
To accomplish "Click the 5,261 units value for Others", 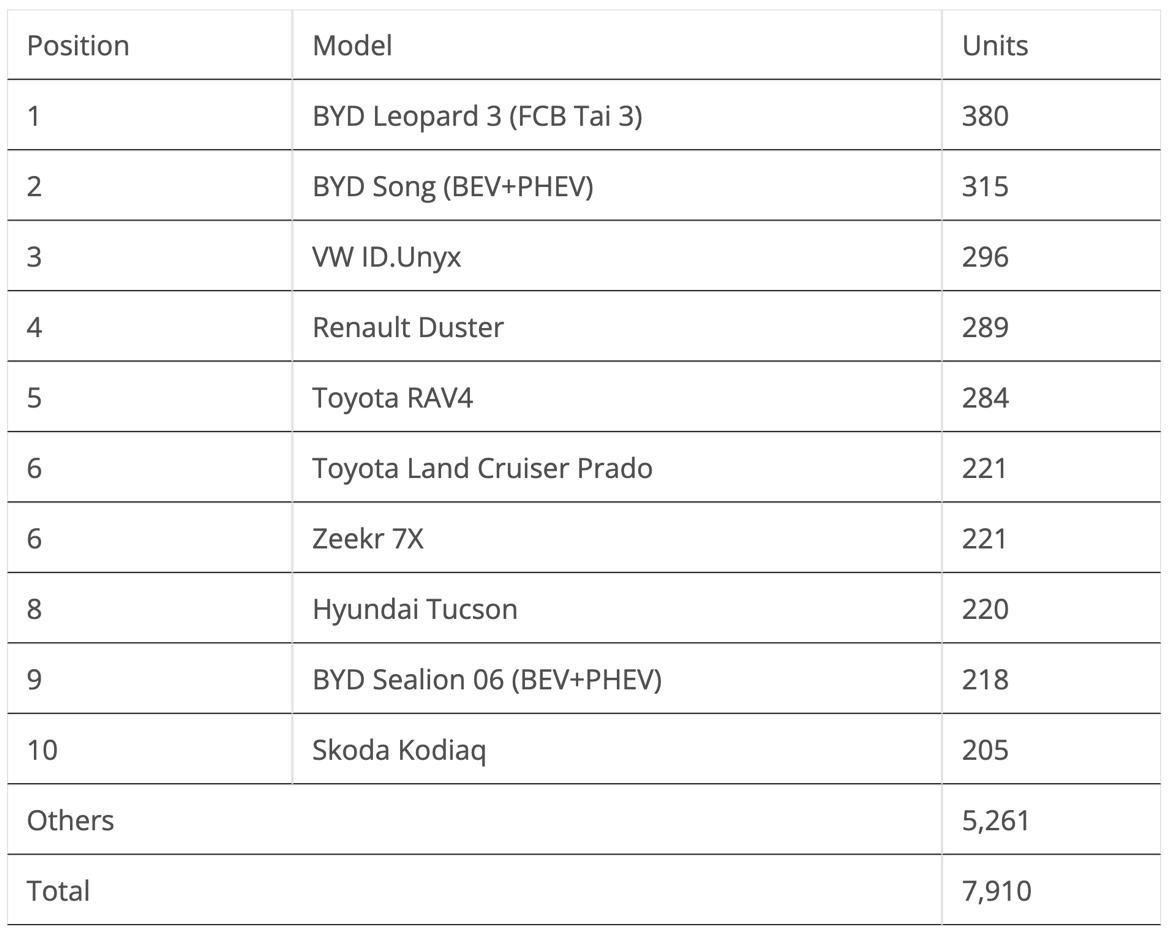I will point(995,821).
